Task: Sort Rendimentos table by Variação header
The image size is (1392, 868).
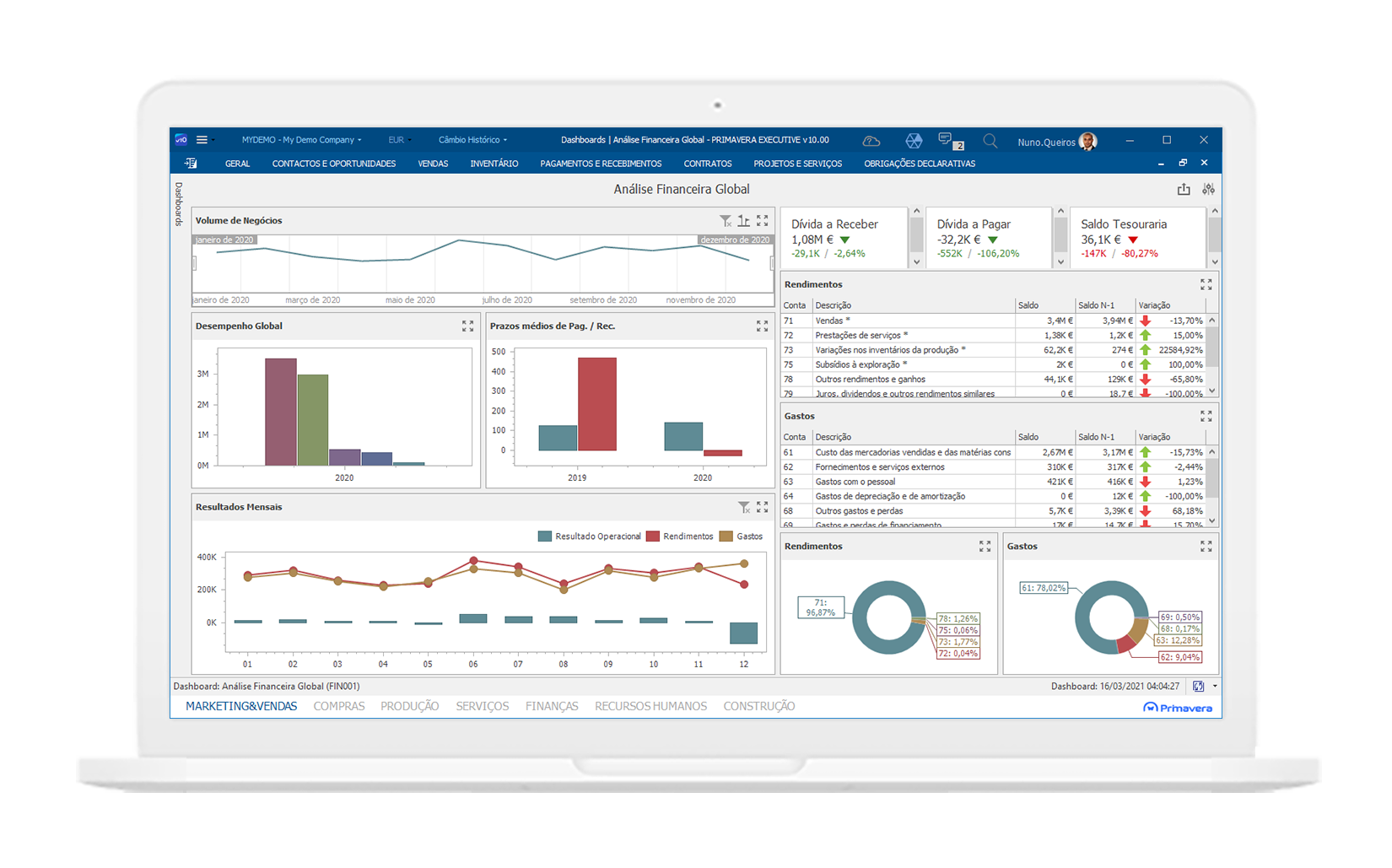Action: [1171, 305]
